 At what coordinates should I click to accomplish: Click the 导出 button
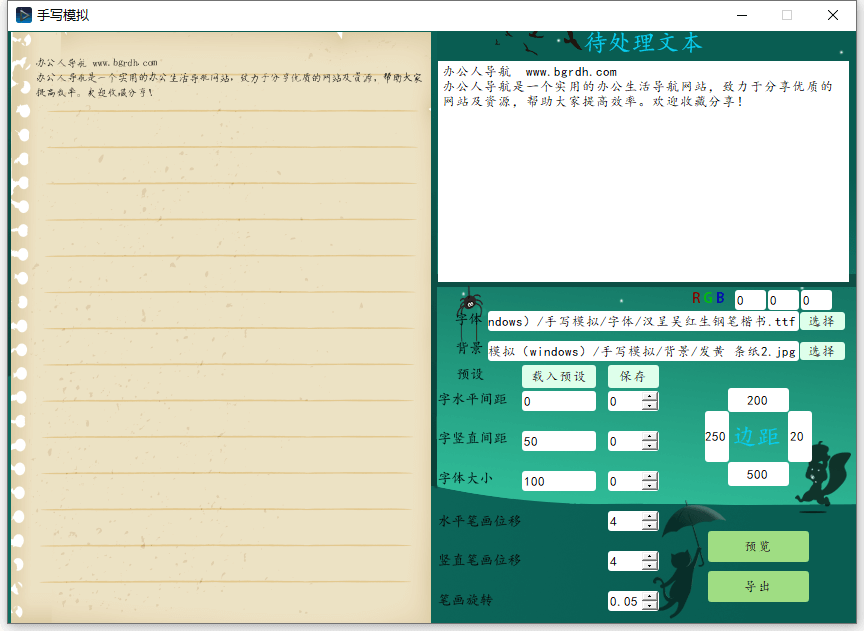[x=757, y=587]
